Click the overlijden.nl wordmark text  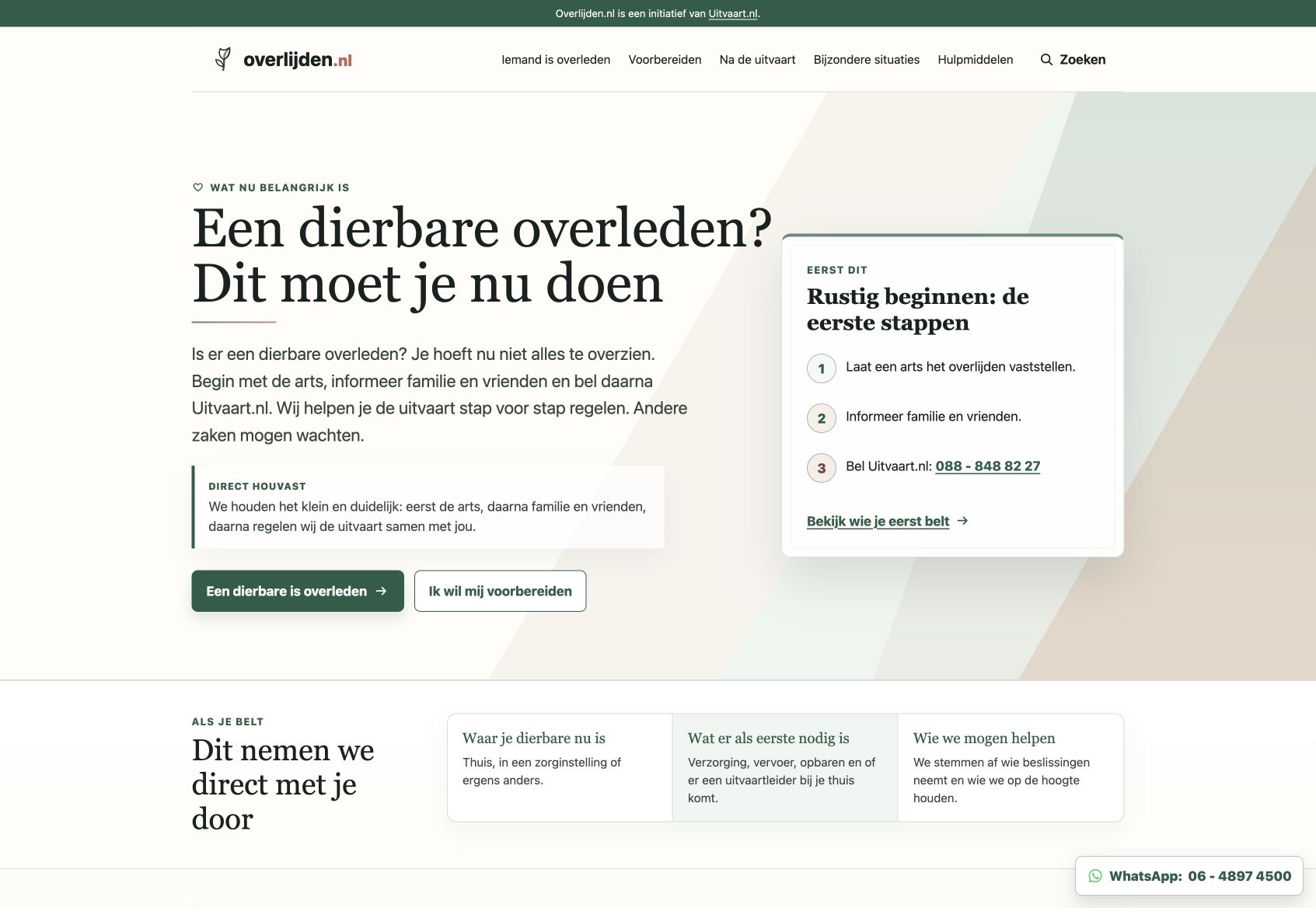(298, 60)
